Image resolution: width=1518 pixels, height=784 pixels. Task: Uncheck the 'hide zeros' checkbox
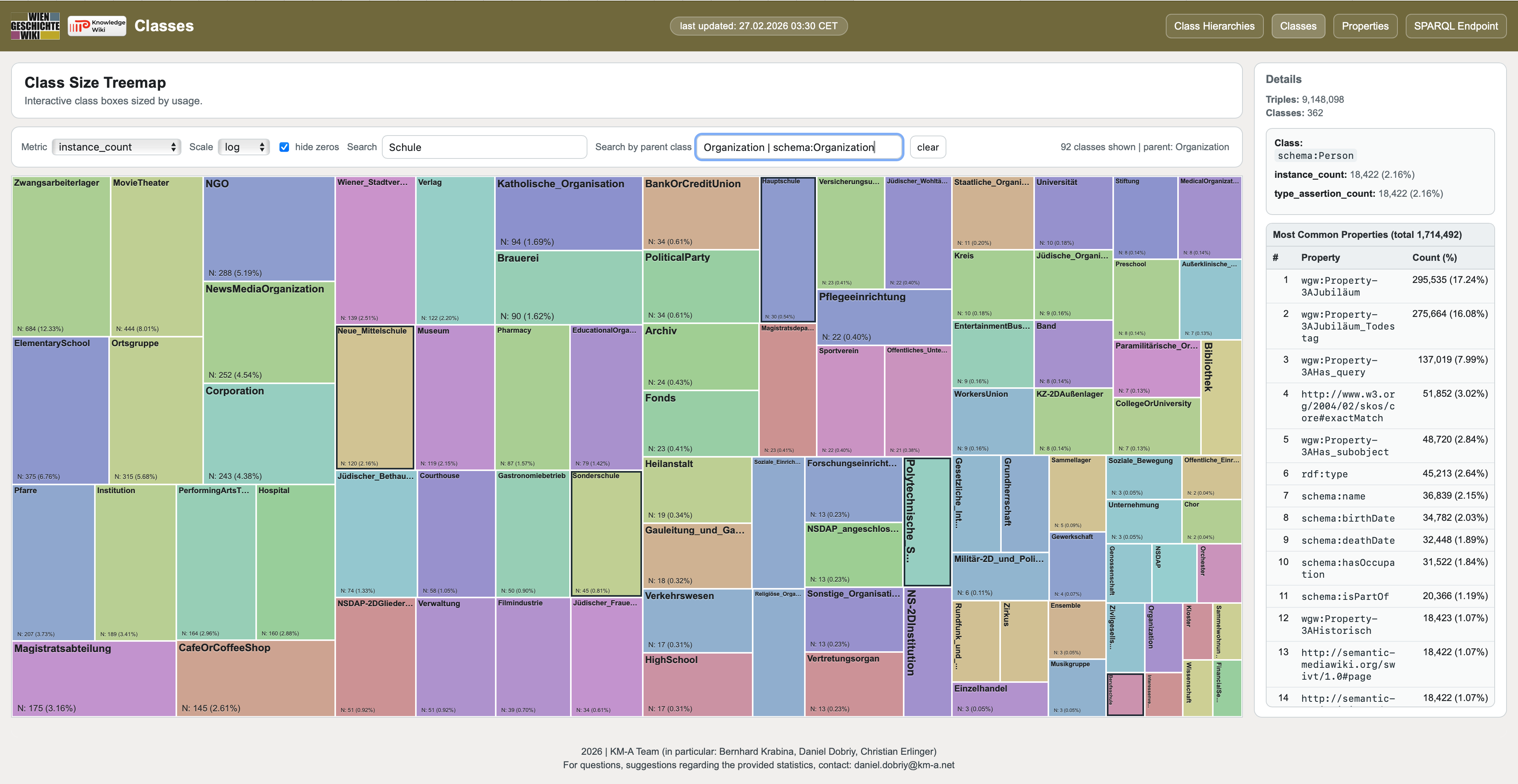285,147
